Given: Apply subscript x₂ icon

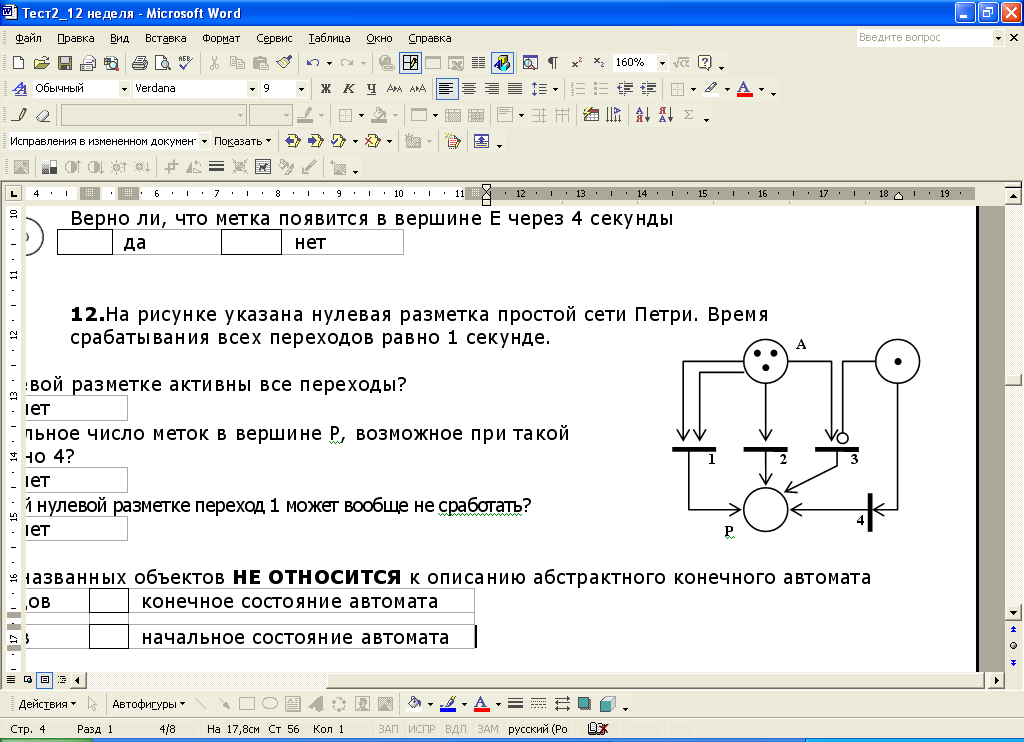Looking at the screenshot, I should coord(599,63).
